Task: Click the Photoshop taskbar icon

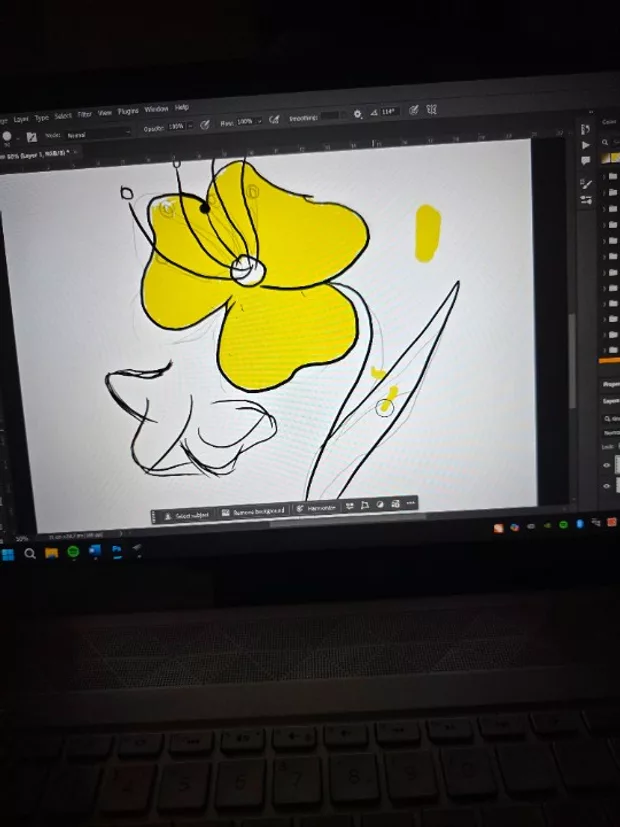Action: (117, 551)
